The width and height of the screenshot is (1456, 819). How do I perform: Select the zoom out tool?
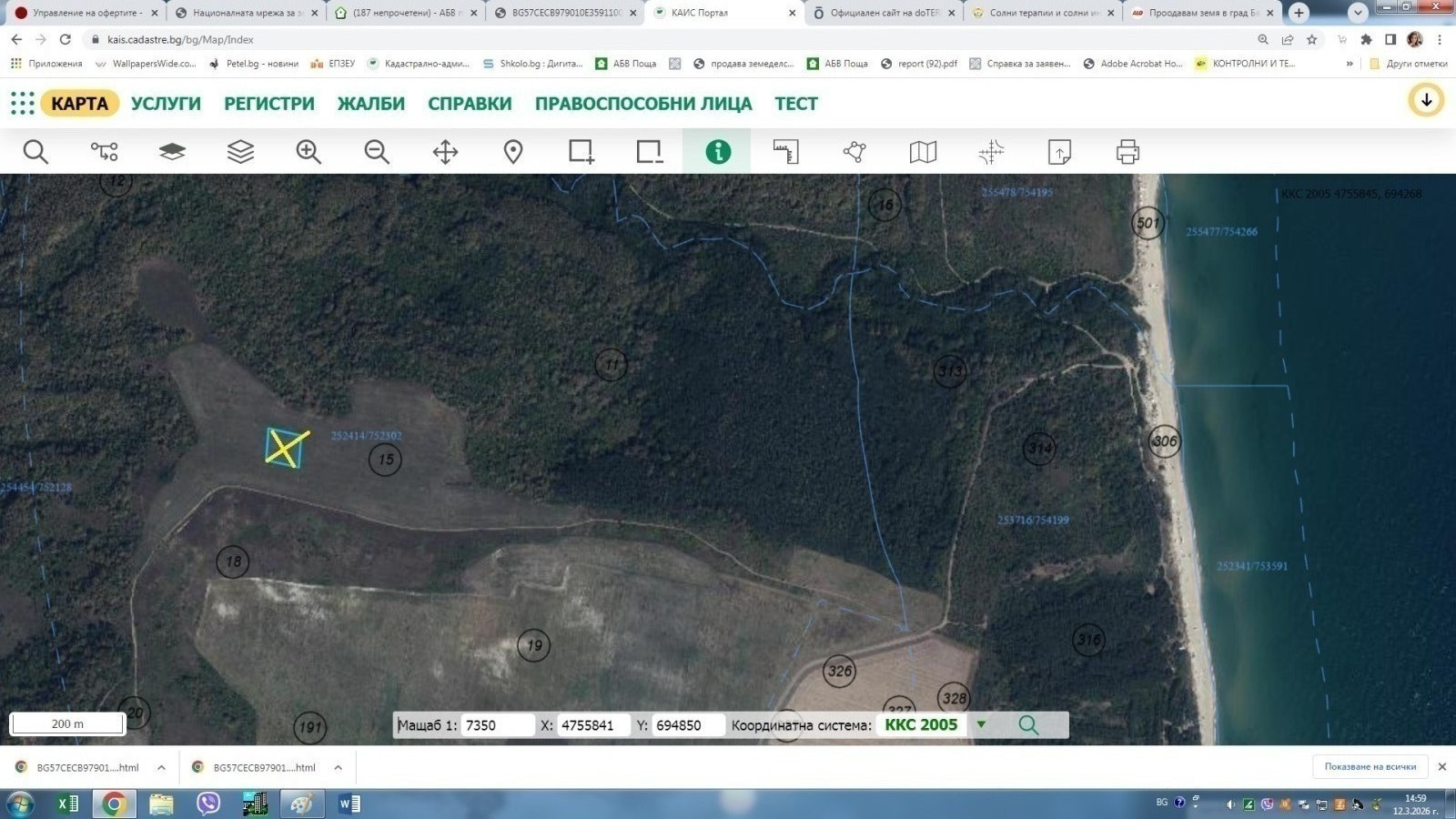[x=377, y=152]
